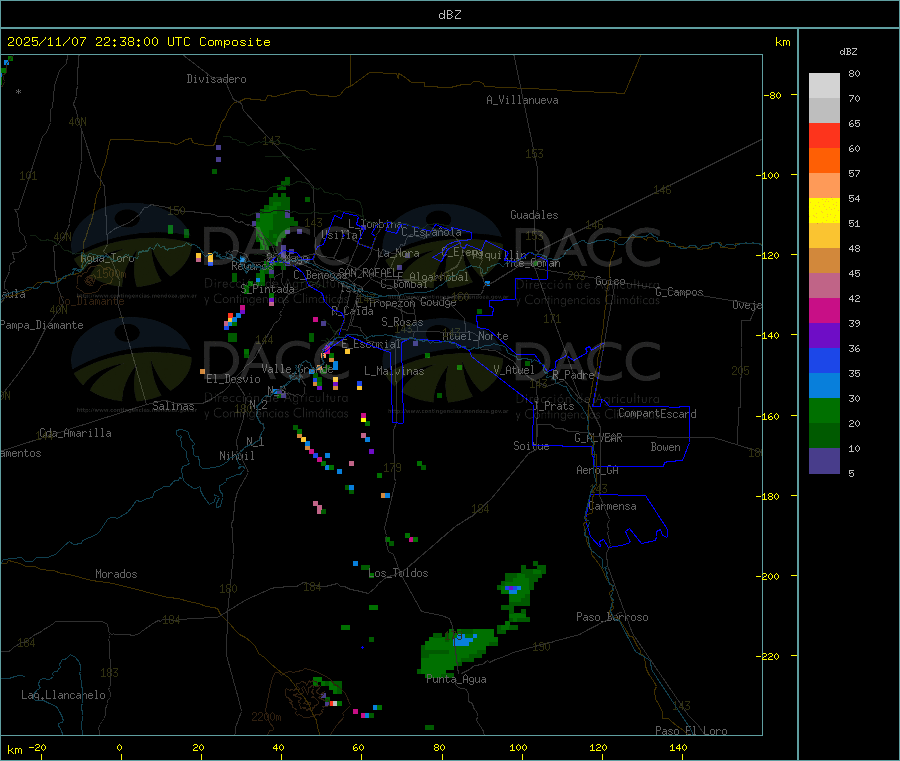Select the Paso_Barroso label
The image size is (900, 761).
pos(612,617)
